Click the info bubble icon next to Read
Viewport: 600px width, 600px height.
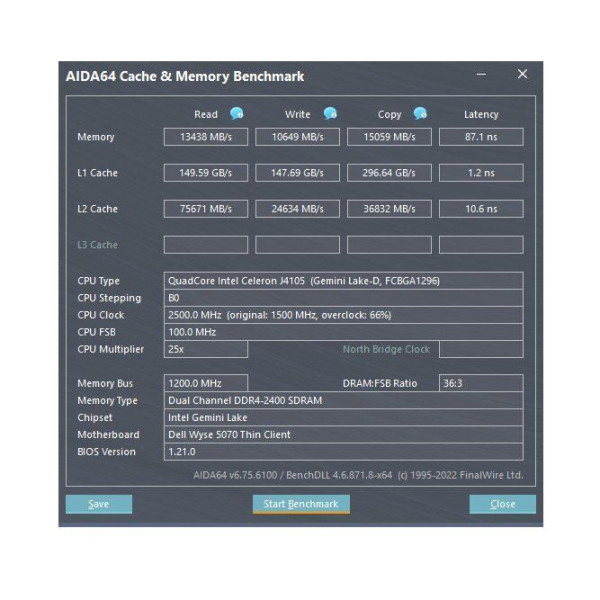236,114
